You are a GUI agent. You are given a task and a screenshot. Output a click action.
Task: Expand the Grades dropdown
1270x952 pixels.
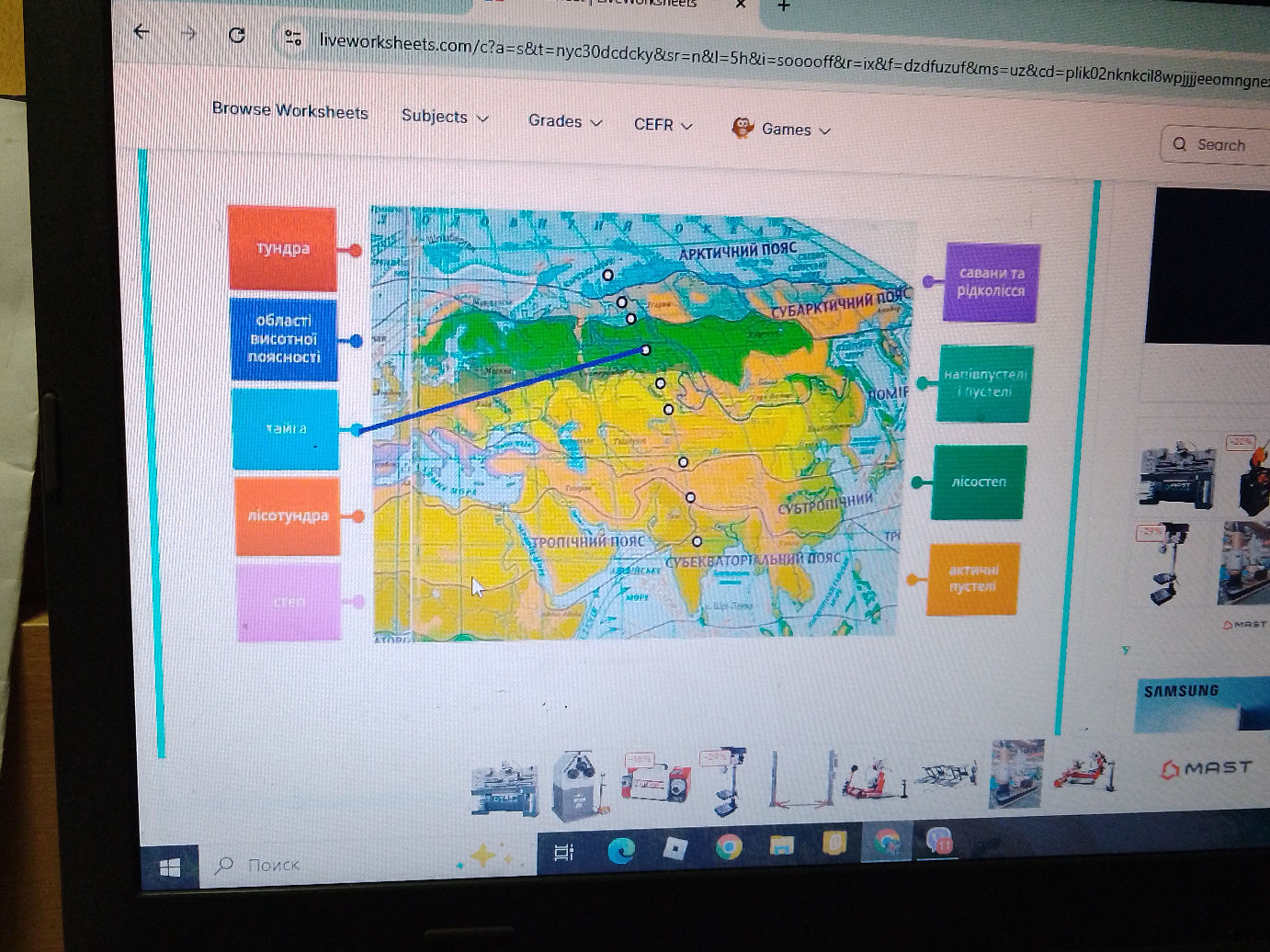564,121
